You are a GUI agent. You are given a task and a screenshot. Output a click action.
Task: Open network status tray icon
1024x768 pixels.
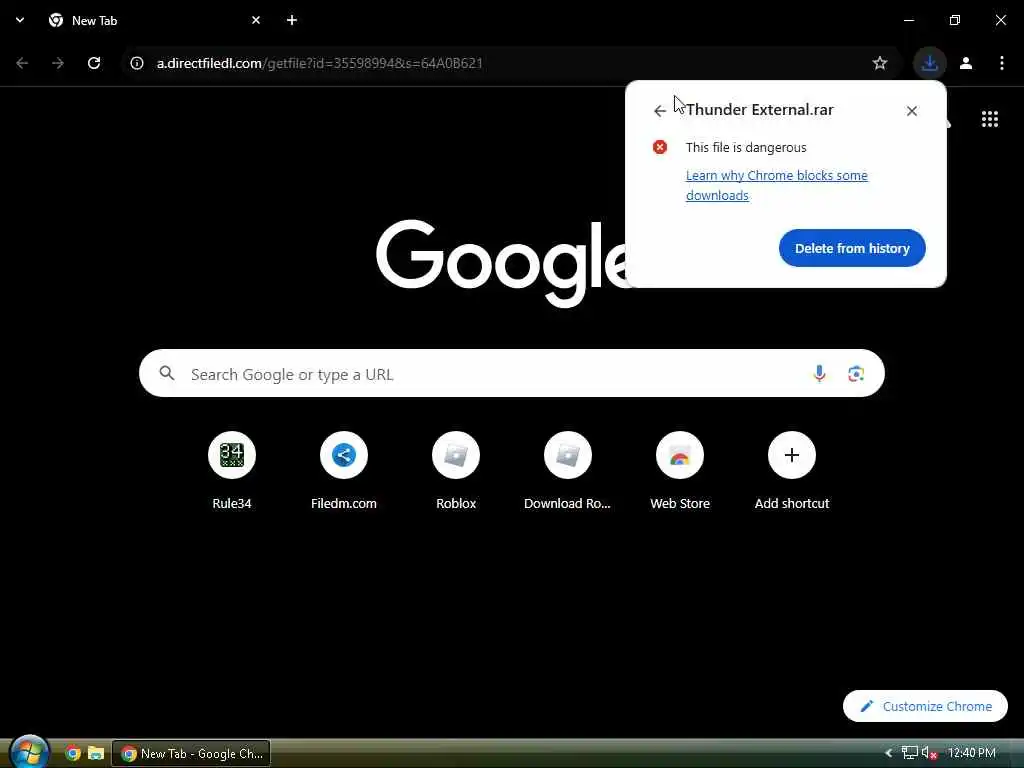[x=909, y=754]
